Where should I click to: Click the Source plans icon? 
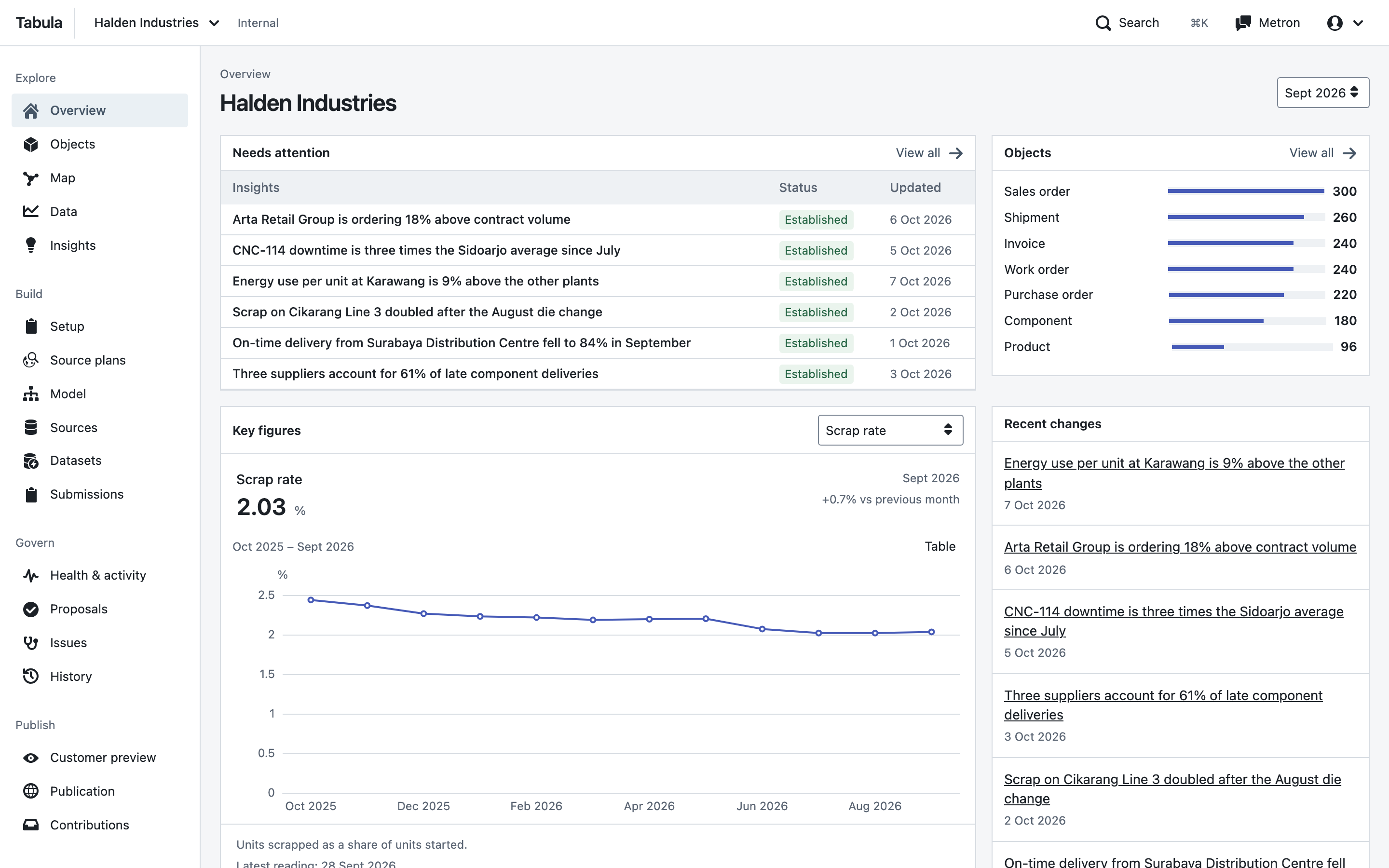tap(31, 360)
